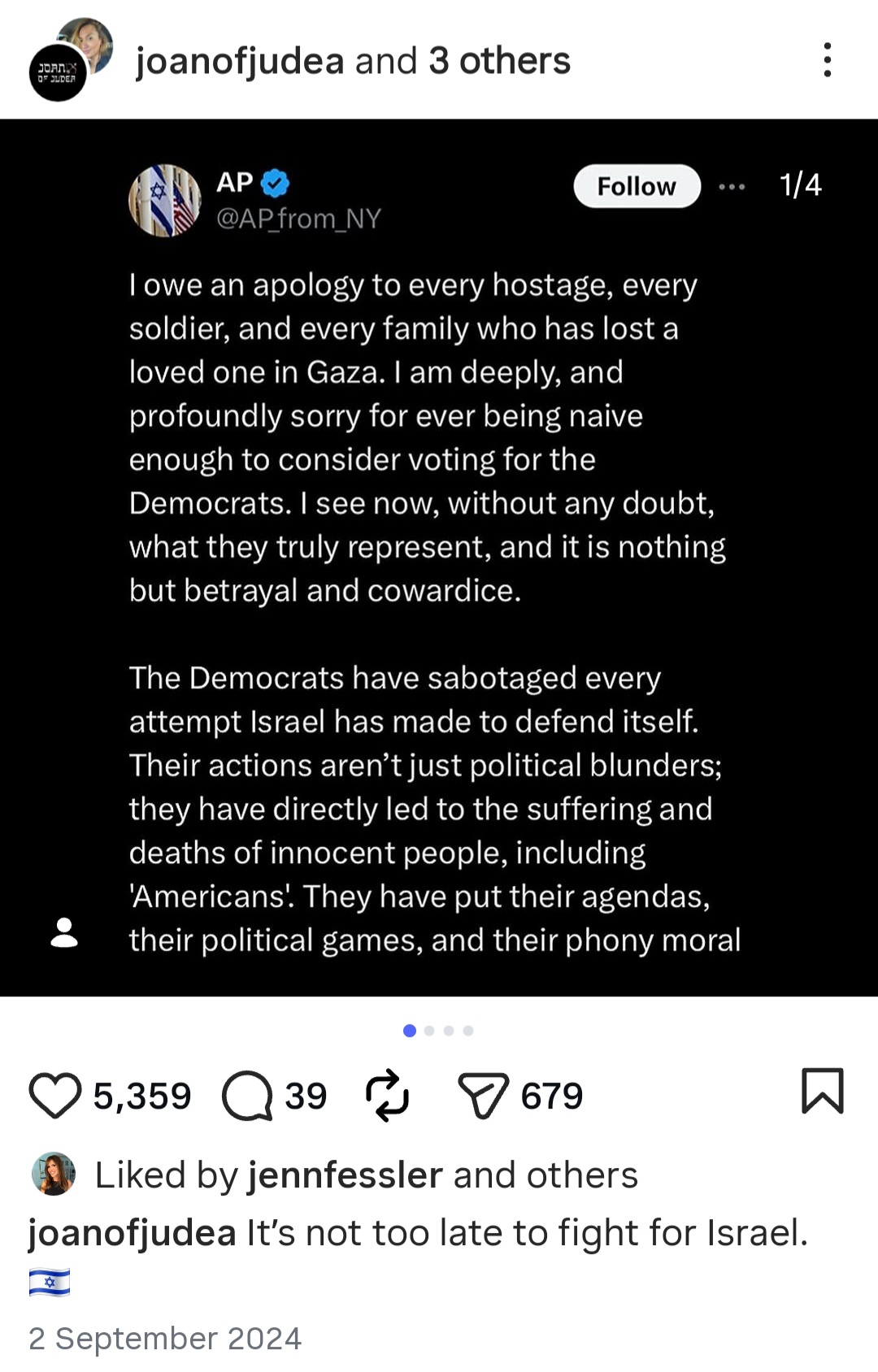Tap the blue verified badge by AP
878x1372 pixels.
coord(276,183)
